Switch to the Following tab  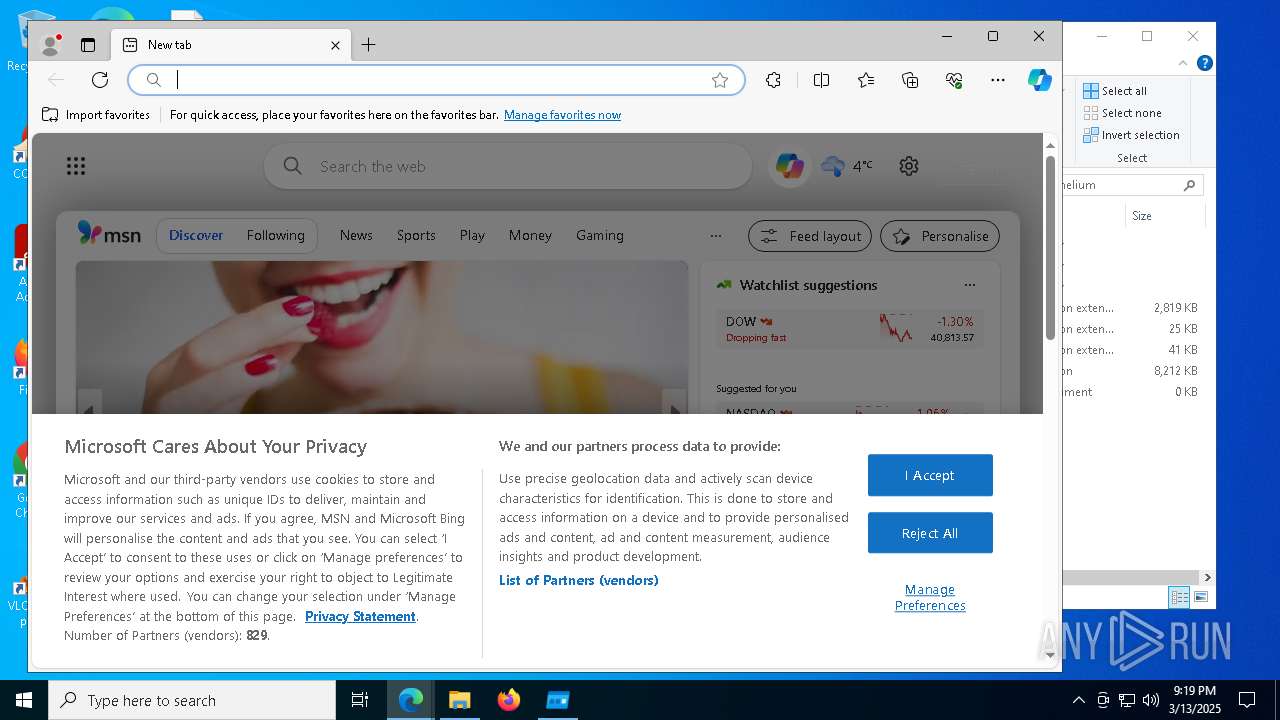(x=276, y=235)
